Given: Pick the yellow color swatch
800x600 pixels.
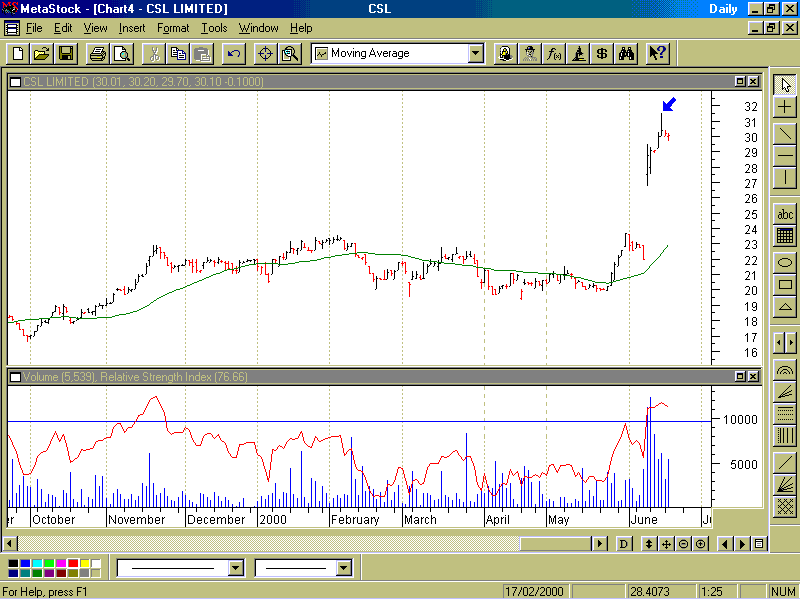Looking at the screenshot, I should (x=85, y=563).
